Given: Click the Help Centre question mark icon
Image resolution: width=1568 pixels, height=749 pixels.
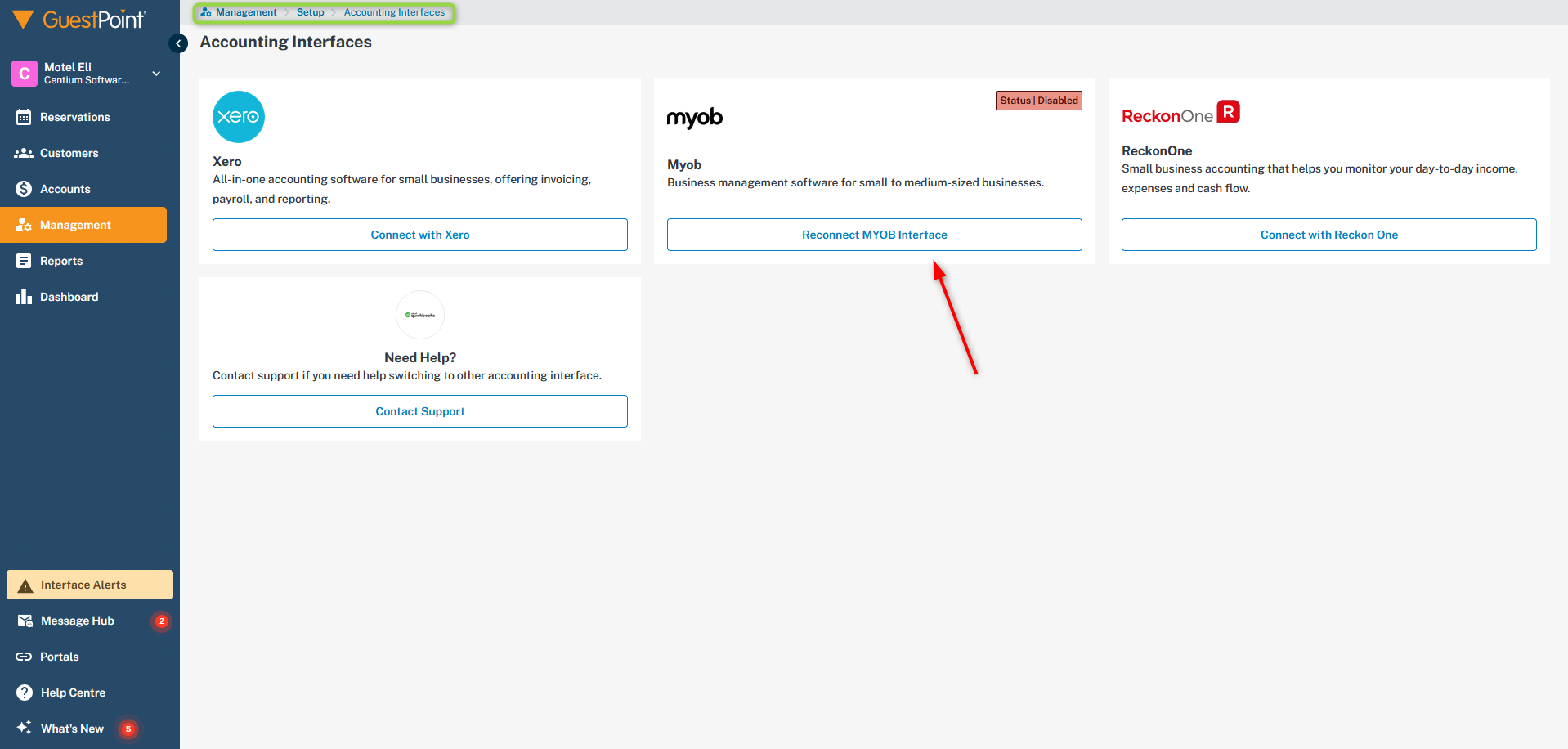Looking at the screenshot, I should [x=25, y=693].
